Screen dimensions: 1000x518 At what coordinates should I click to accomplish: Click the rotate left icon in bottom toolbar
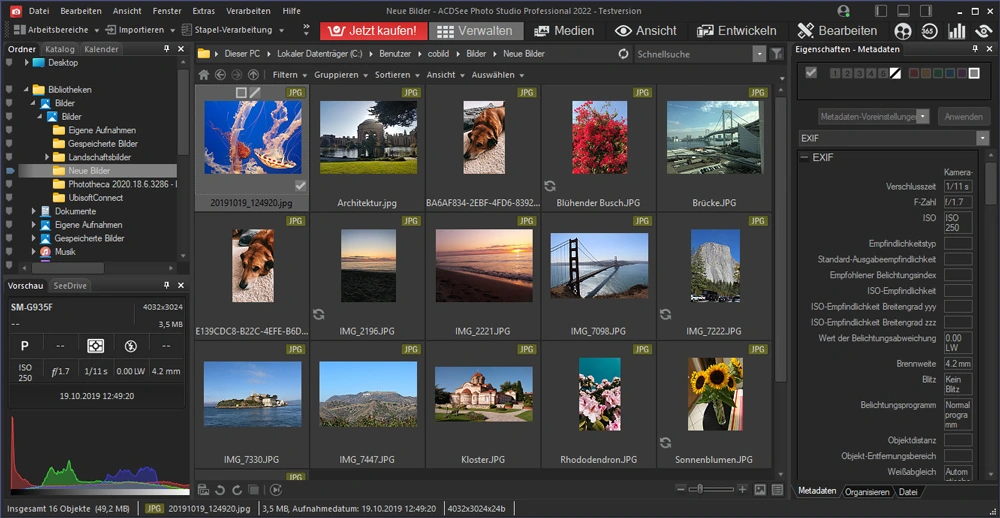tap(218, 489)
